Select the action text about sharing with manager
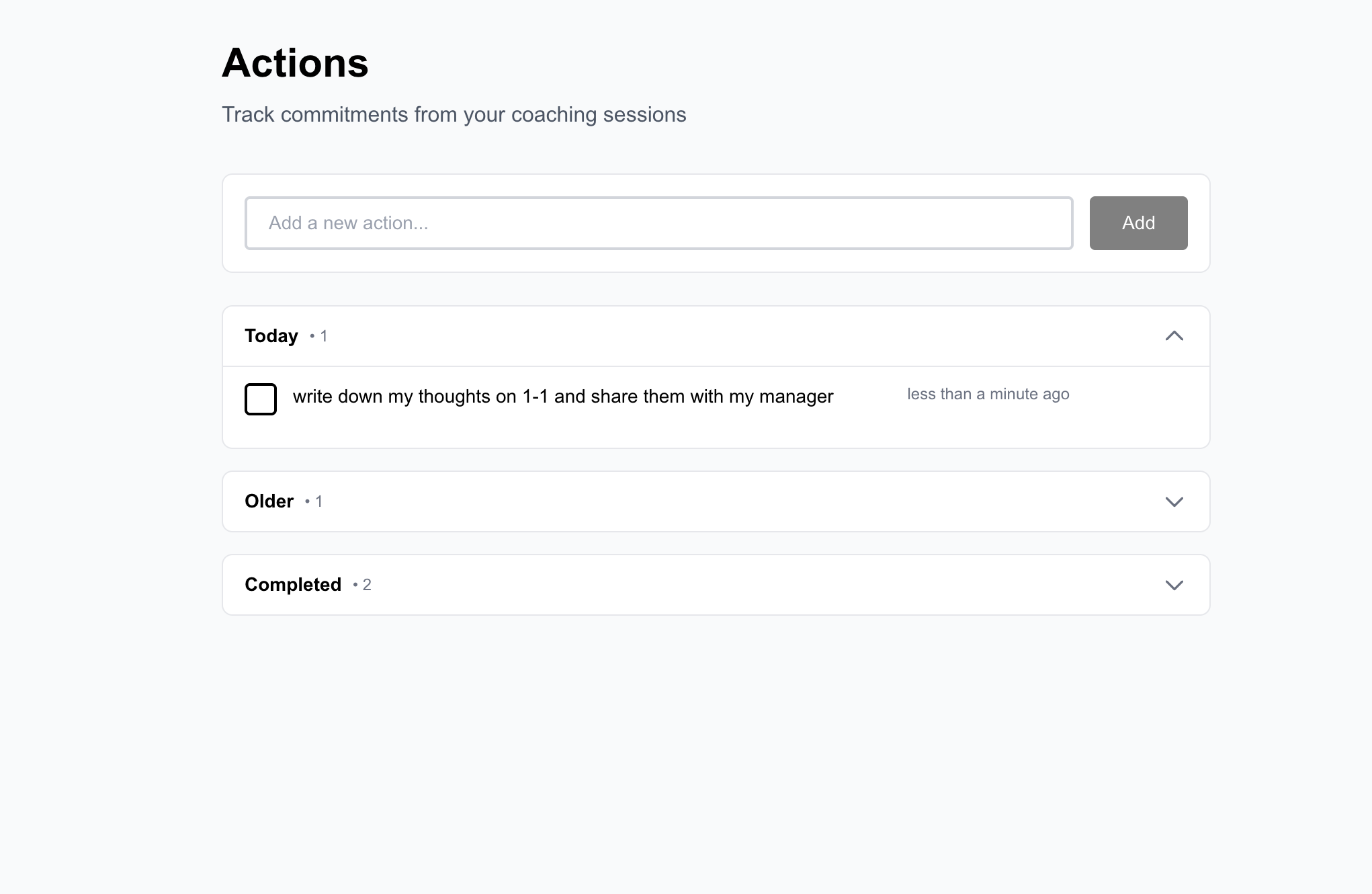The image size is (1372, 894). tap(562, 397)
